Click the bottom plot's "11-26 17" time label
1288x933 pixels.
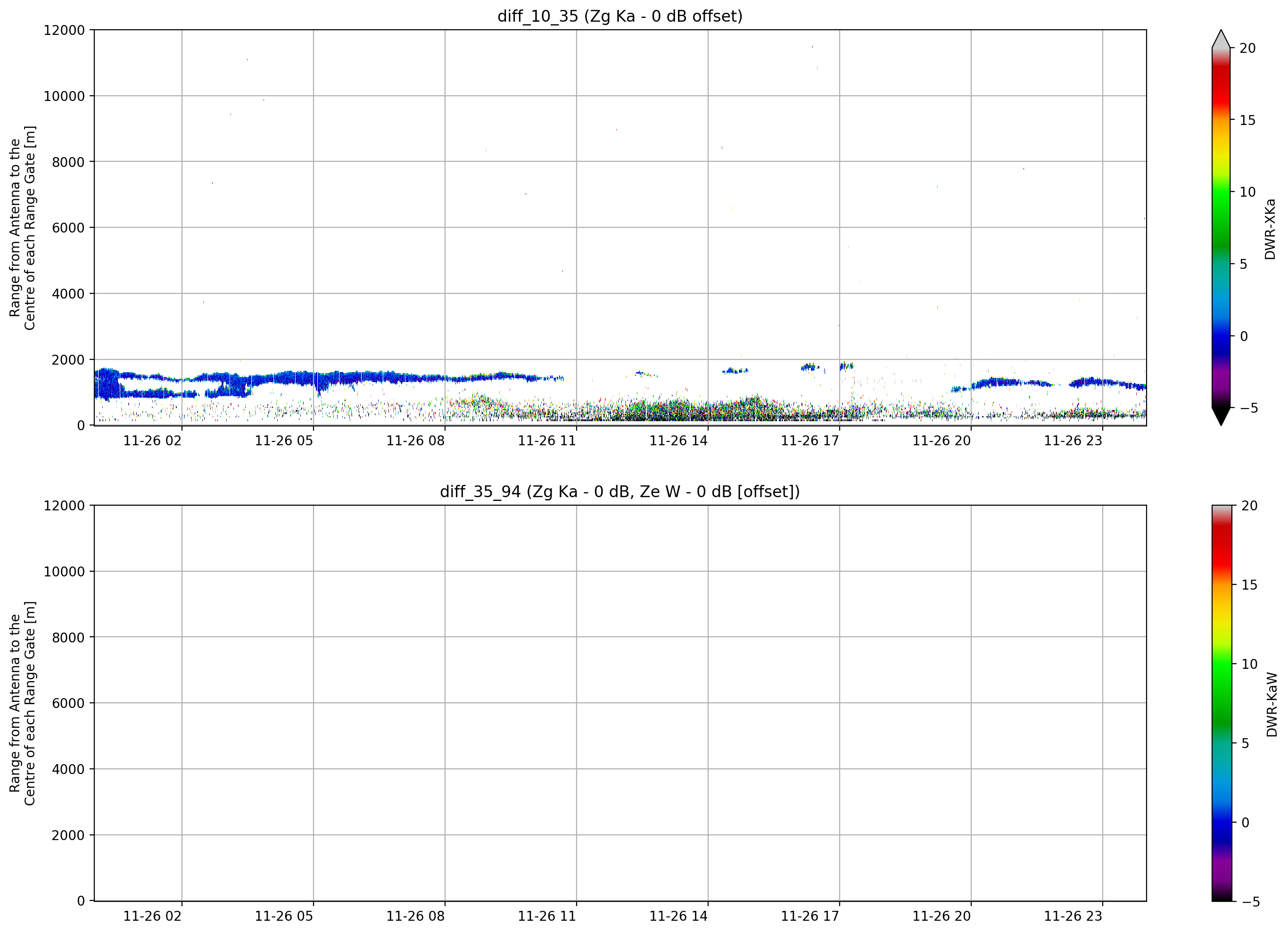point(810,916)
